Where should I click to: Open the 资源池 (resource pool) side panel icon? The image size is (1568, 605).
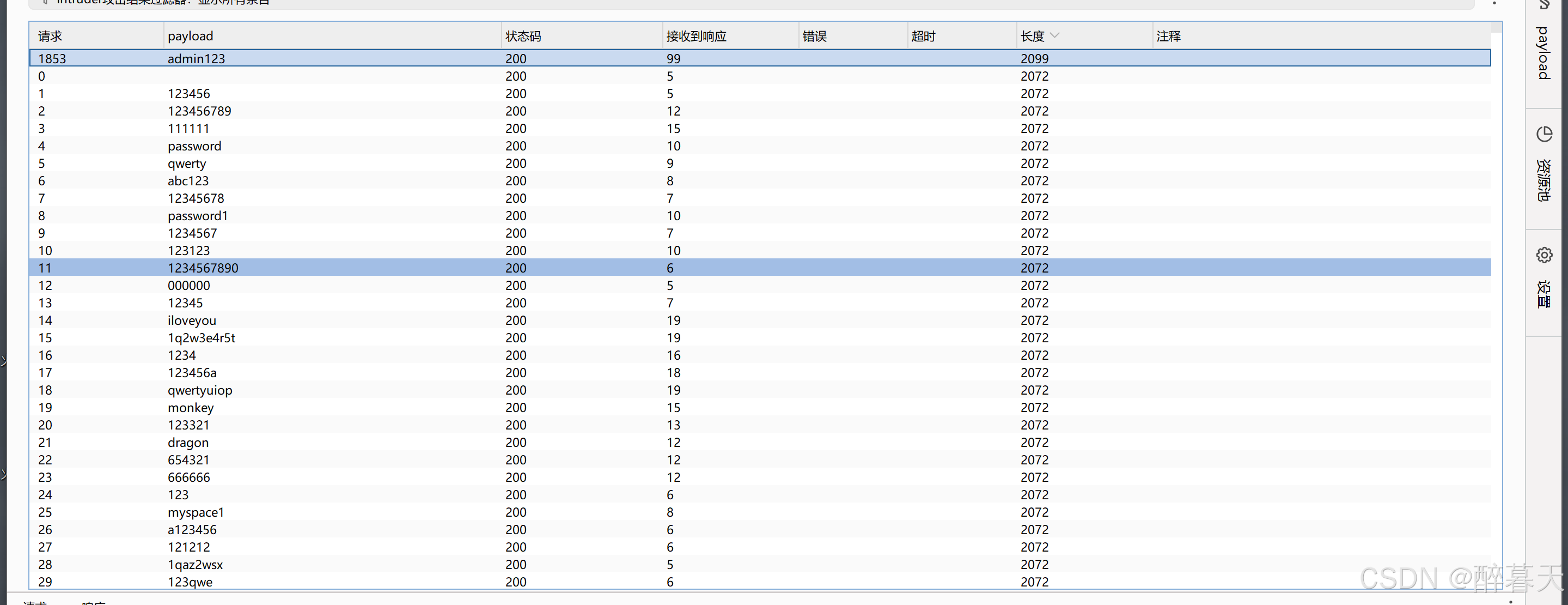point(1543,134)
